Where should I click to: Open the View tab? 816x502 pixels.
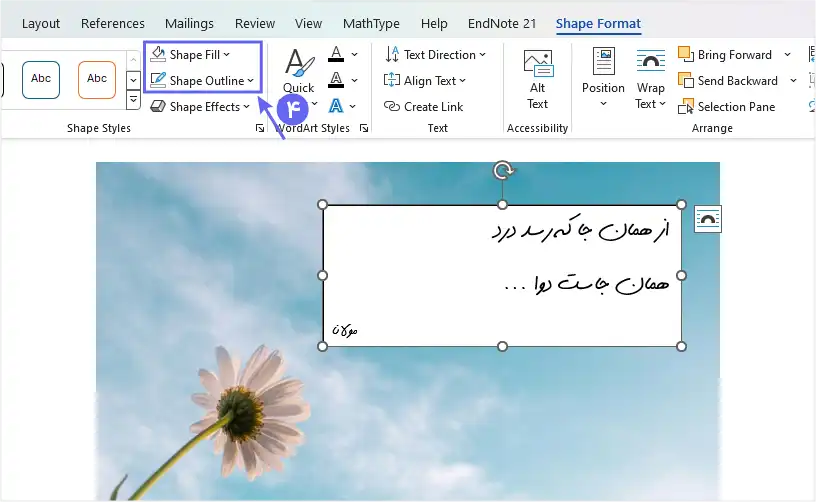308,23
